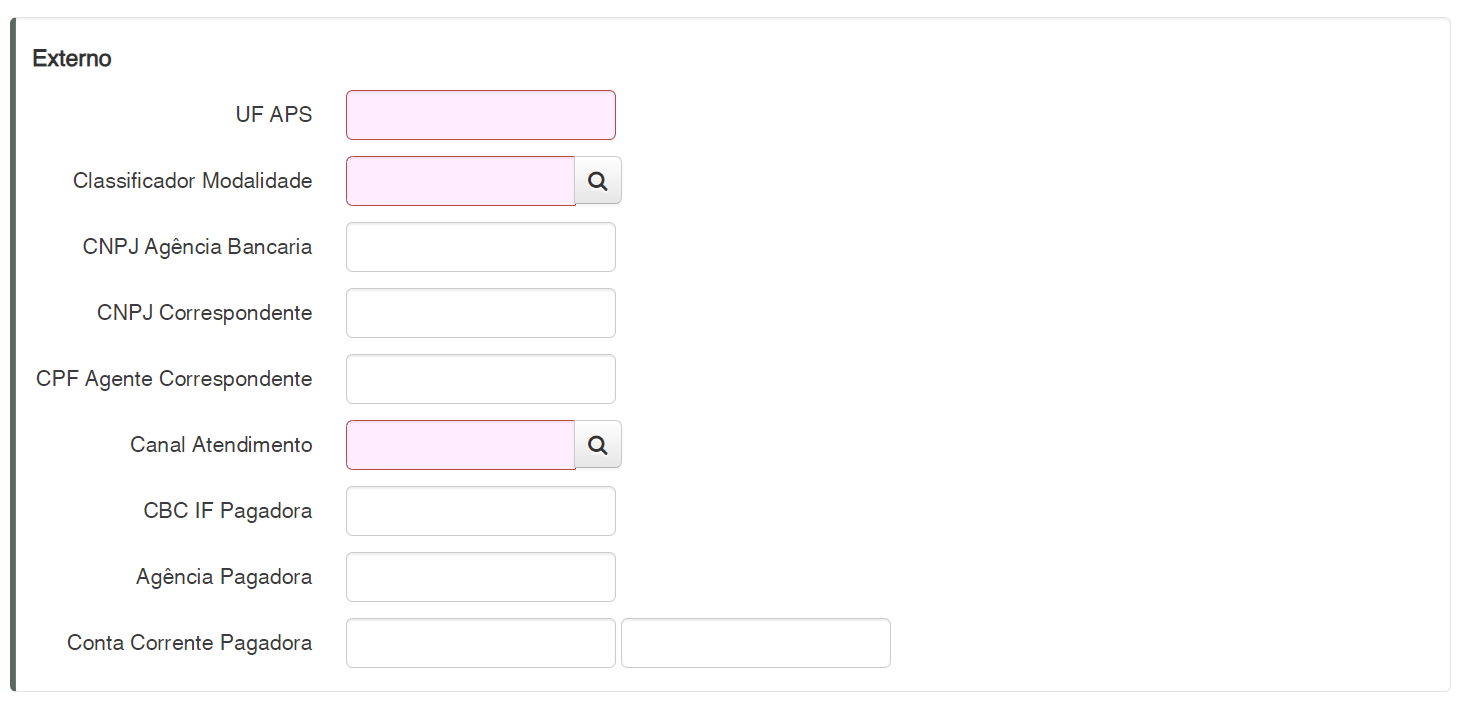1483x706 pixels.
Task: Click the Classificador Modalidade search magnifier icon
Action: pos(598,181)
